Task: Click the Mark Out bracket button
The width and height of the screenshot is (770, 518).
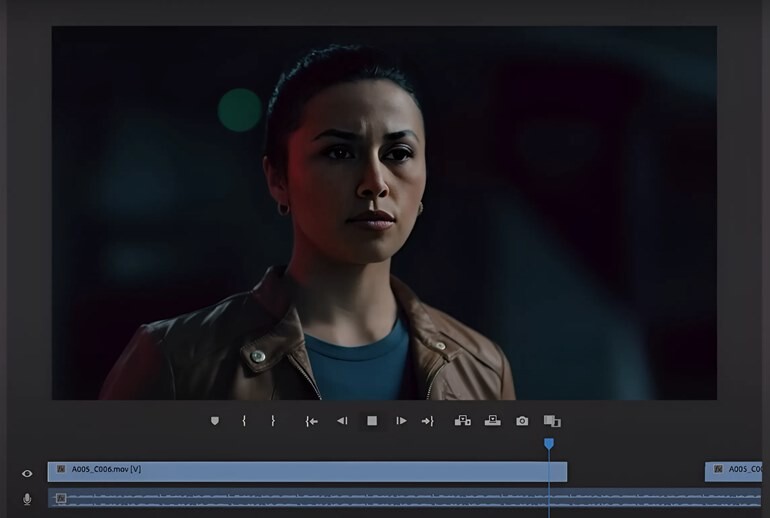Action: 272,421
